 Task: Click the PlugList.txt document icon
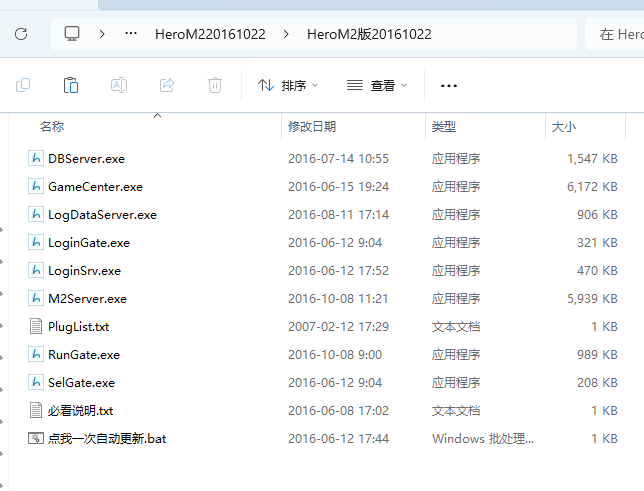[x=36, y=326]
